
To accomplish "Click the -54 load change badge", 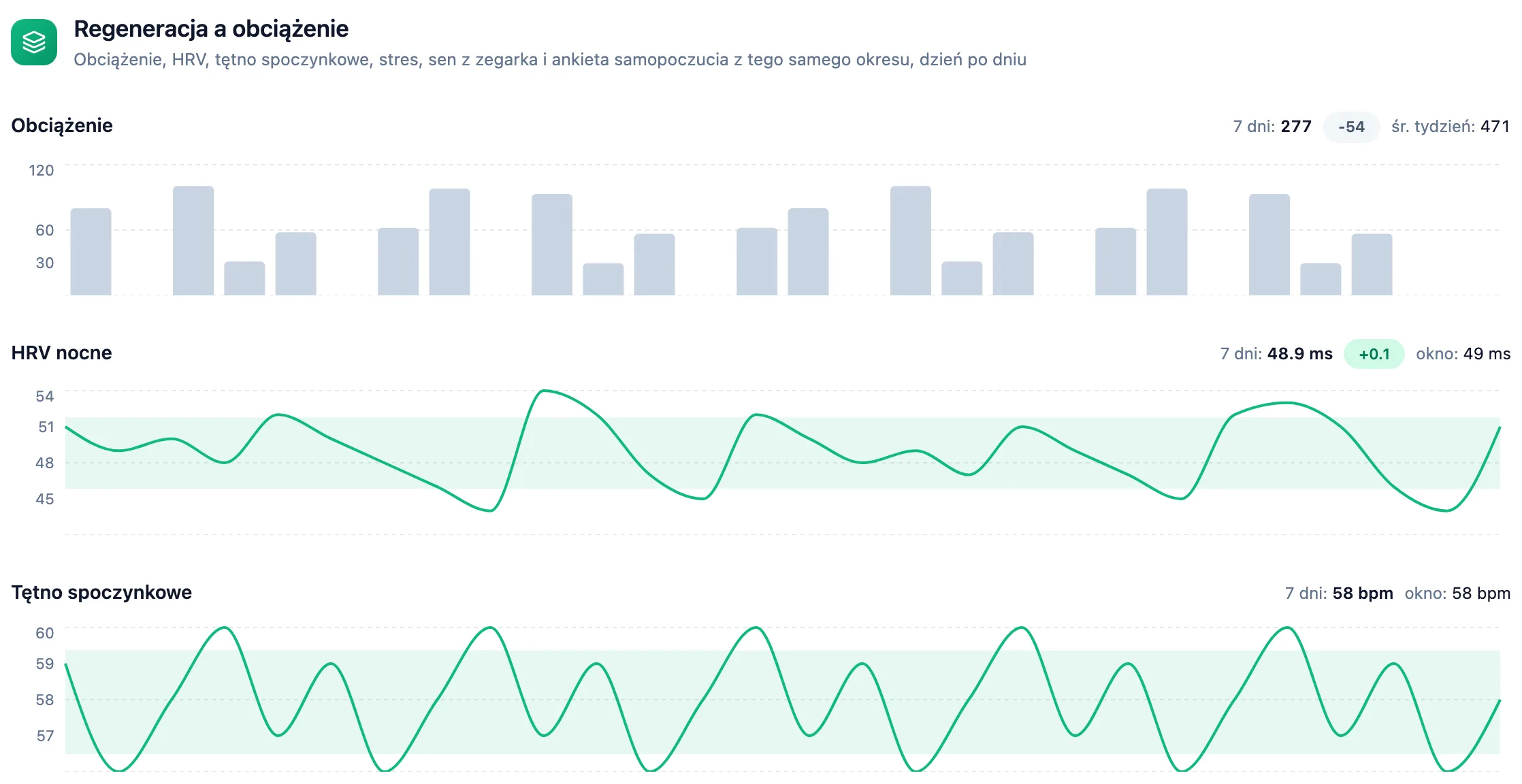I will click(1351, 127).
